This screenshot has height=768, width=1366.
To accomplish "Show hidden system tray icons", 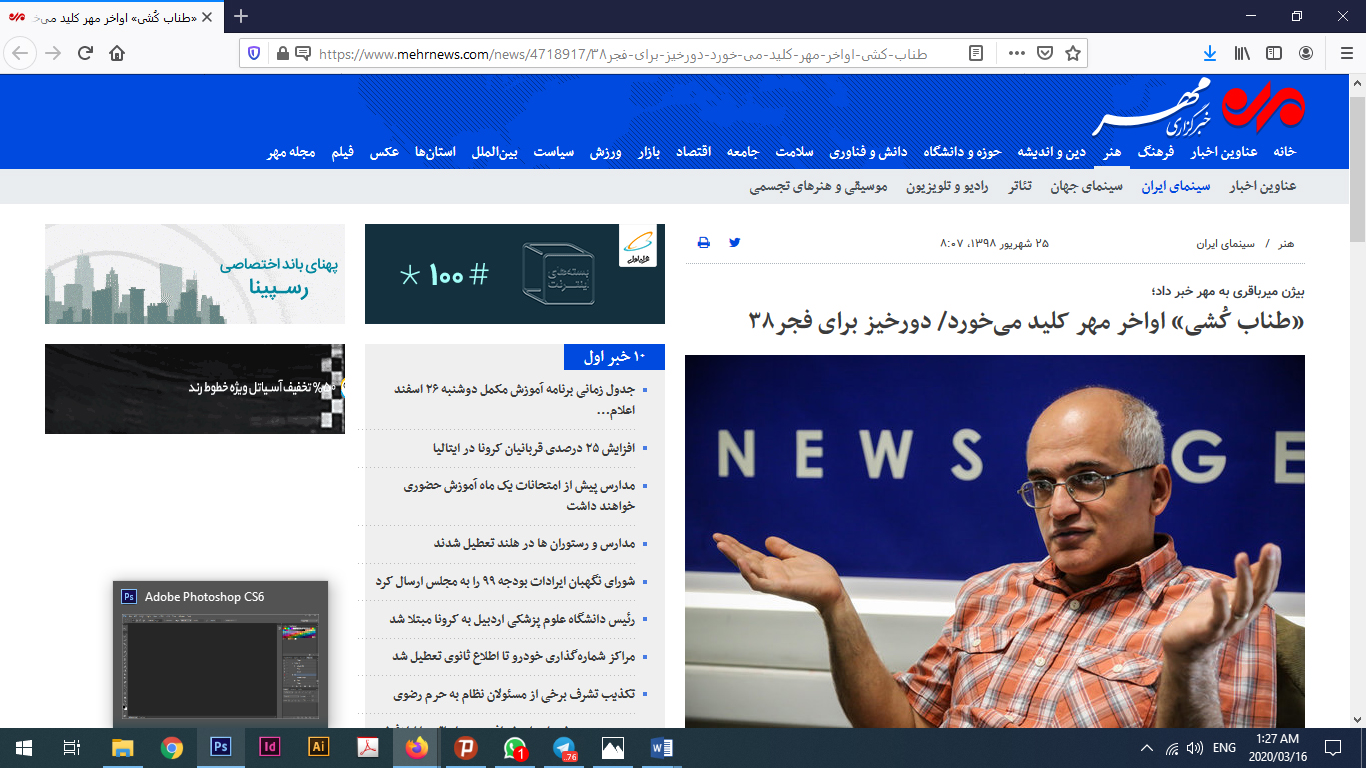I will 1147,748.
